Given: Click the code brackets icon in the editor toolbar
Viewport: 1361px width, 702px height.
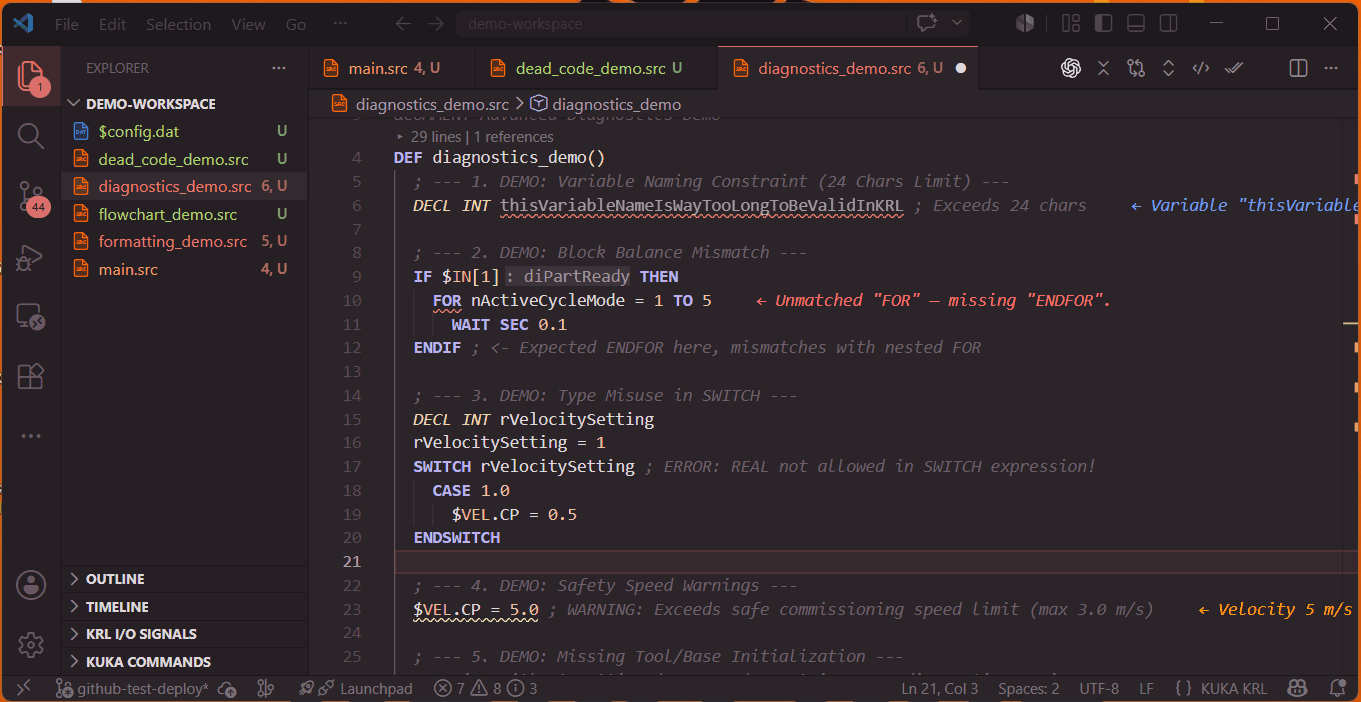Looking at the screenshot, I should [x=1201, y=68].
